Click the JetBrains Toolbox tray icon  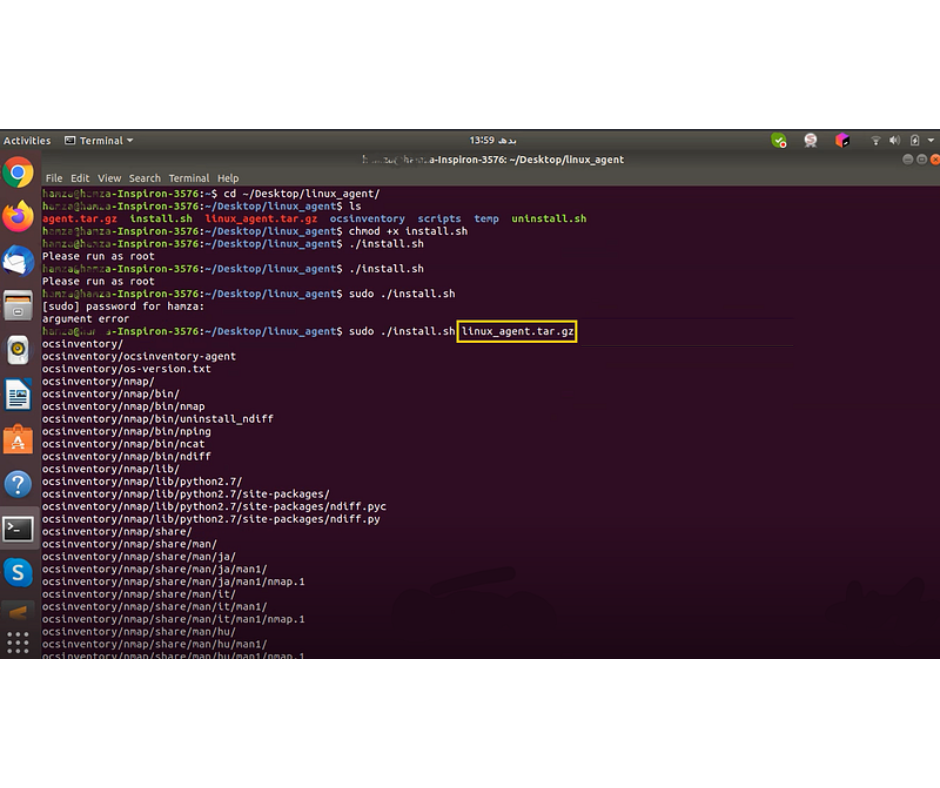point(842,141)
